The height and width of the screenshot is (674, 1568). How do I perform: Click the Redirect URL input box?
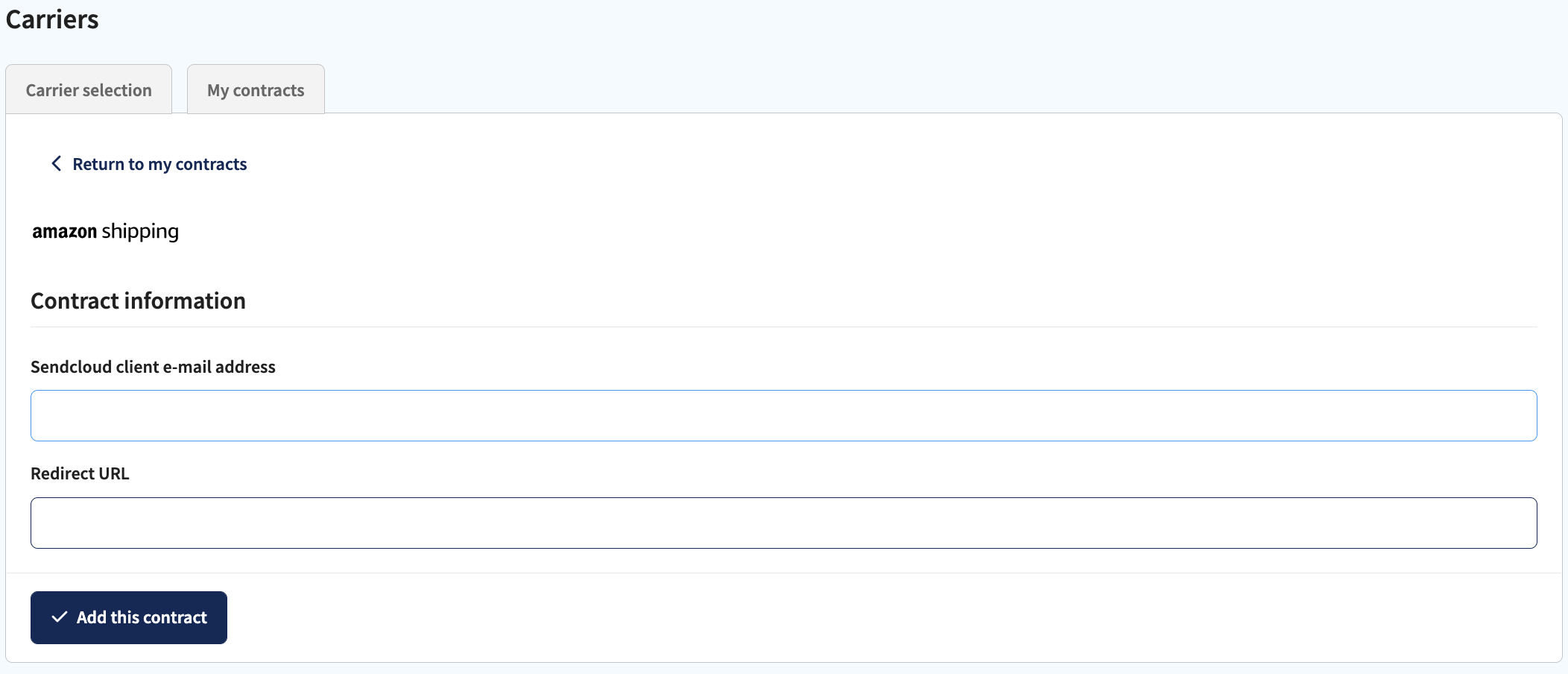783,523
